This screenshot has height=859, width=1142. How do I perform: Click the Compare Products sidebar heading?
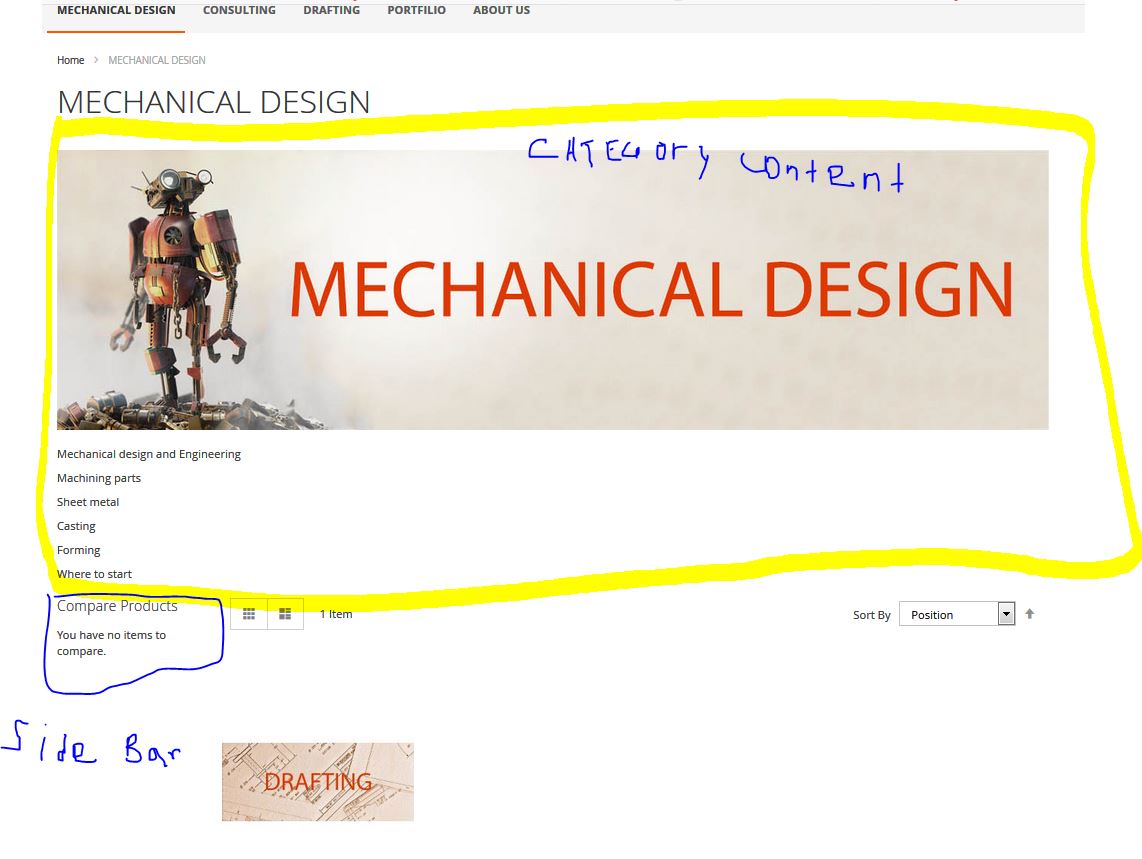117,606
